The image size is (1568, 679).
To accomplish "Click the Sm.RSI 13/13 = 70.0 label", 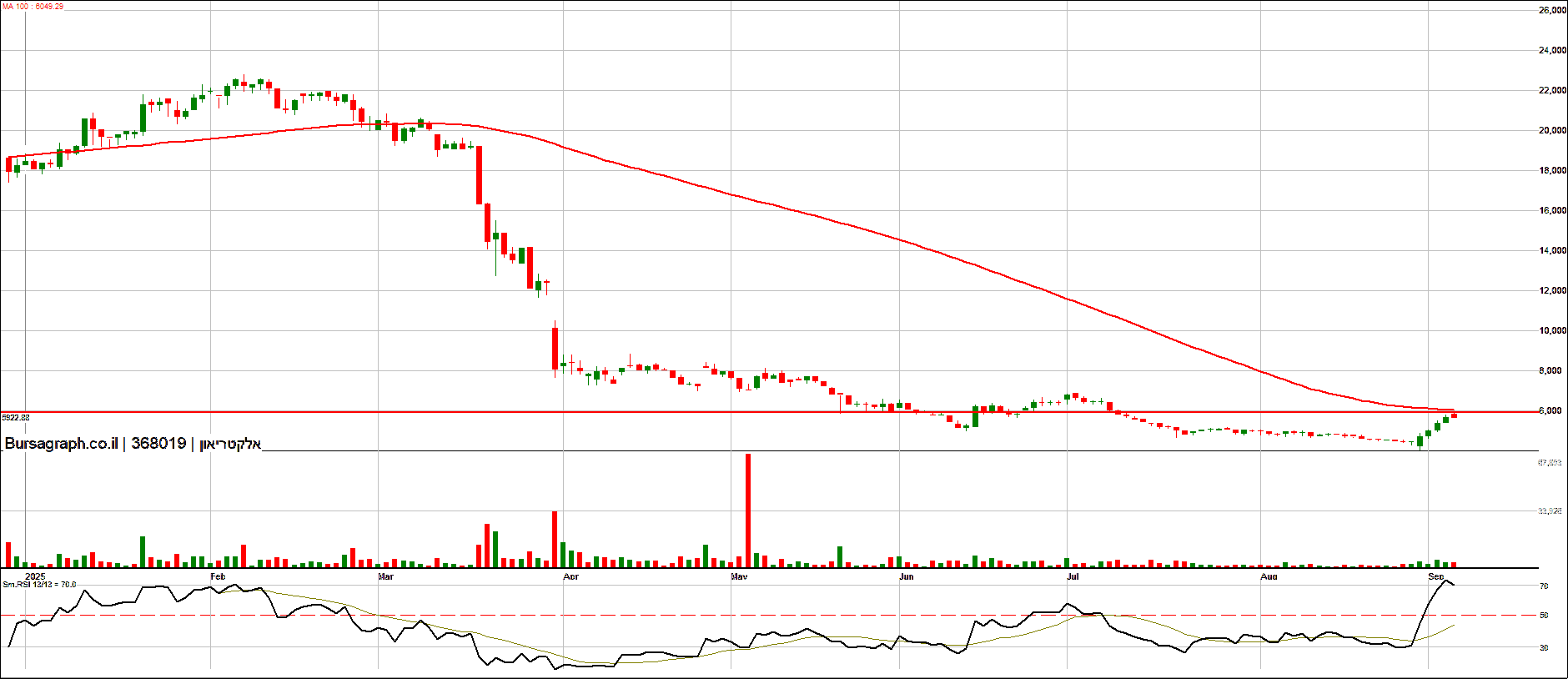I will click(x=39, y=585).
